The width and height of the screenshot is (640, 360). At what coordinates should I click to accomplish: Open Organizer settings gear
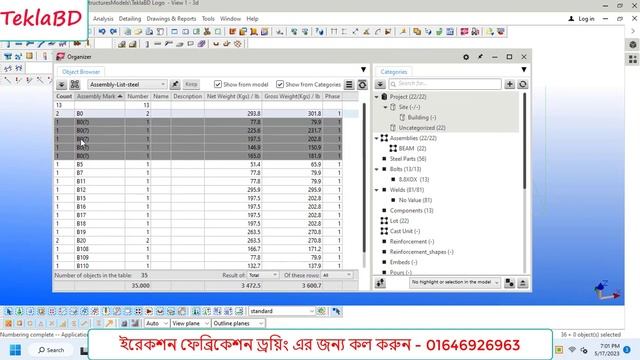tap(466, 57)
